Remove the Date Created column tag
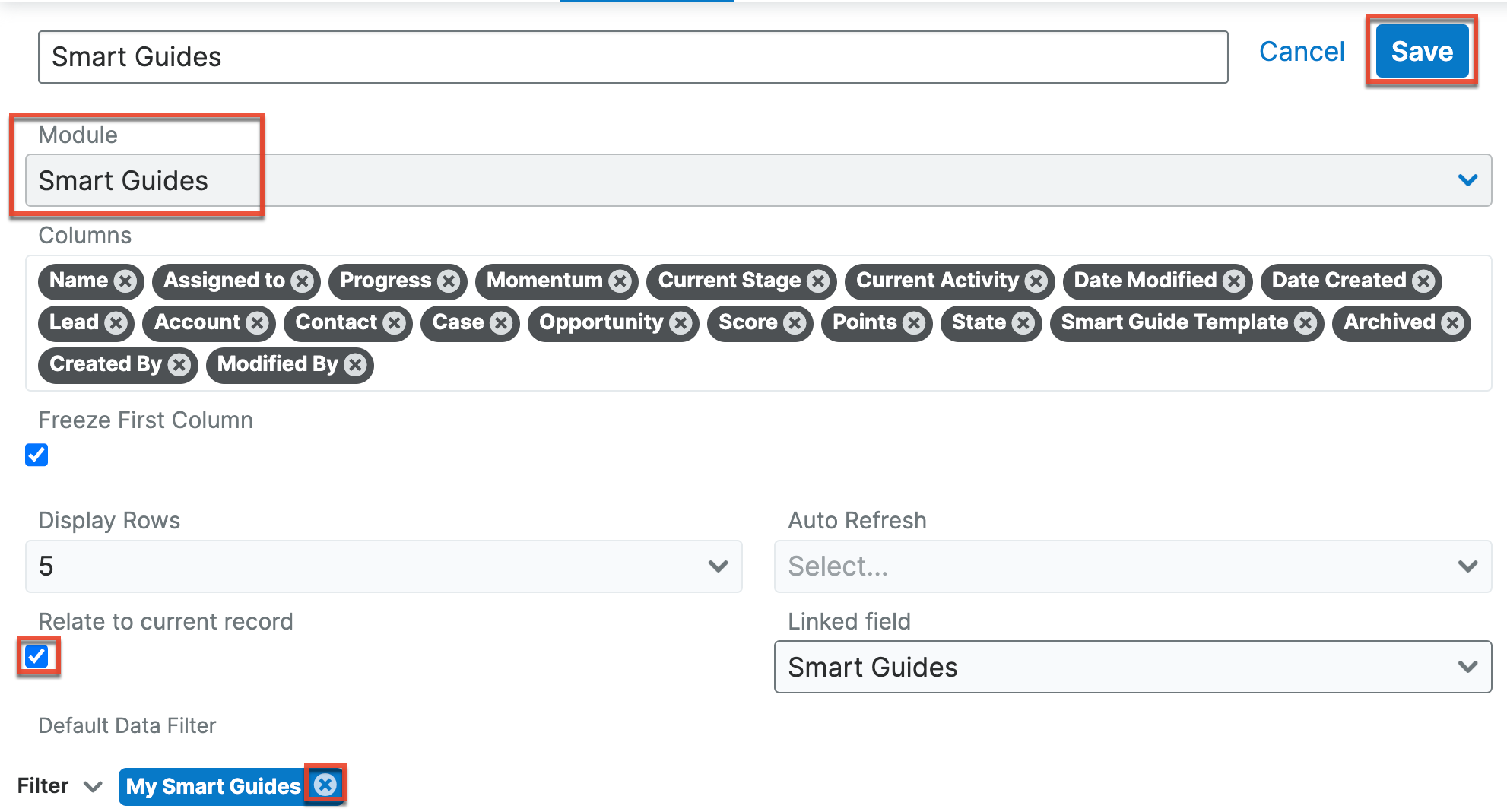The width and height of the screenshot is (1507, 812). pos(1423,281)
